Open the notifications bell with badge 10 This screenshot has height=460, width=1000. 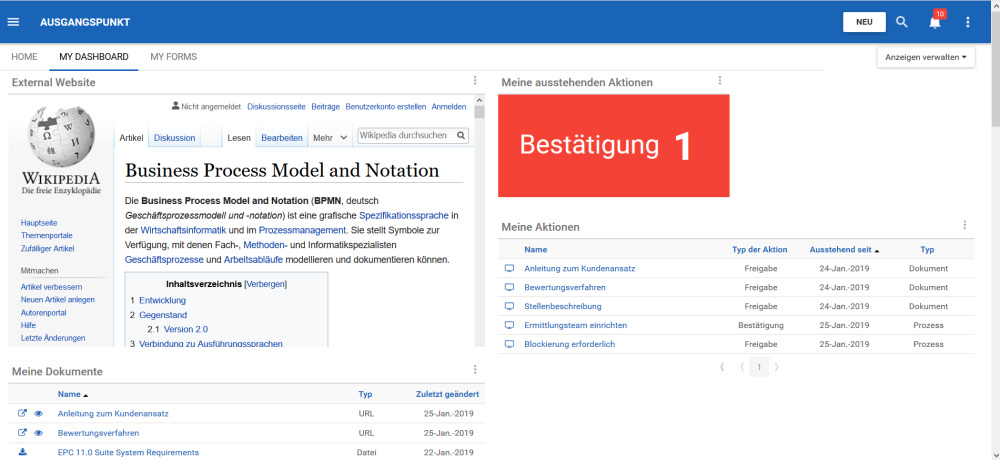pos(935,22)
